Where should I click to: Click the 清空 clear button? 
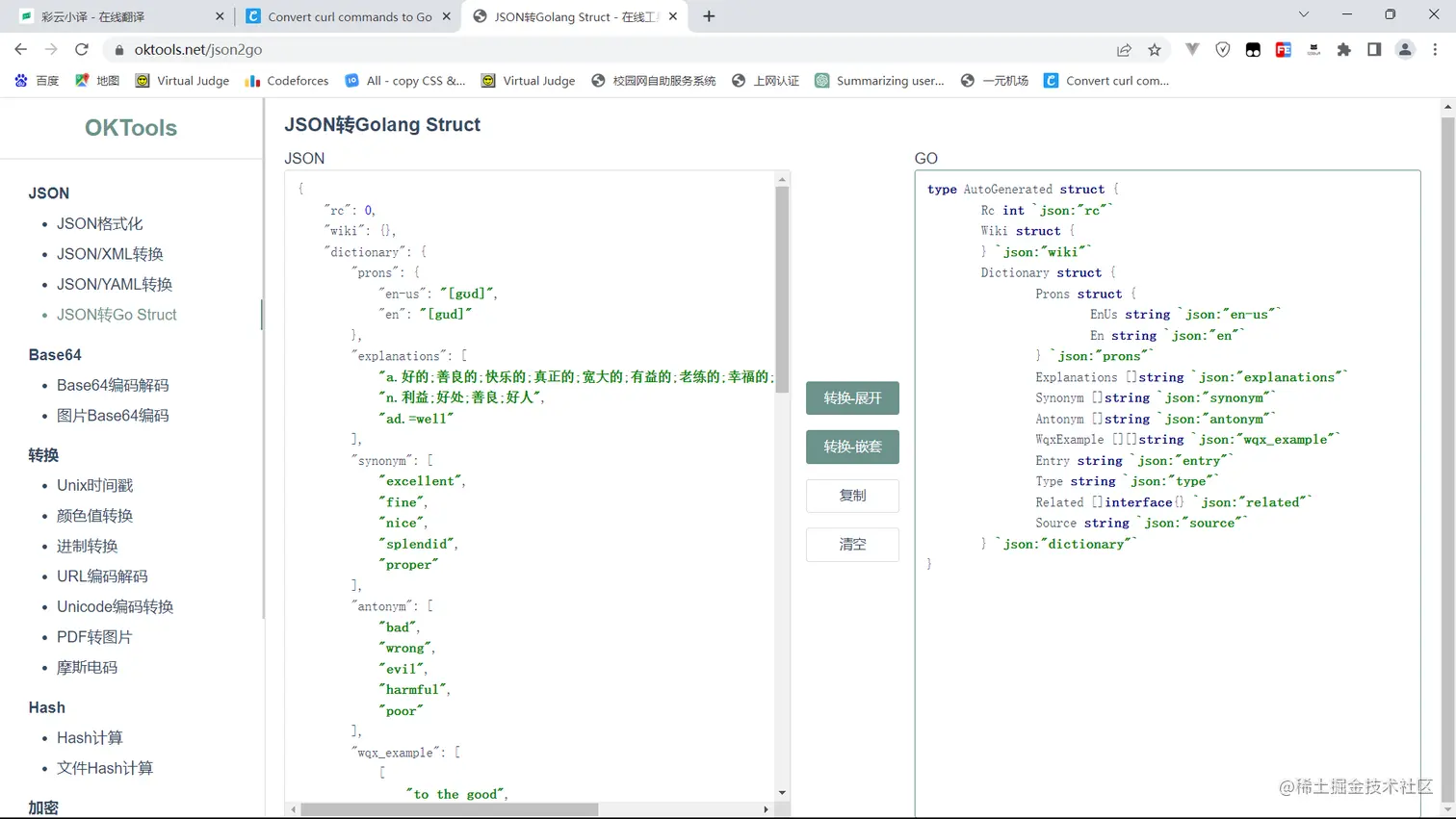[x=852, y=545]
